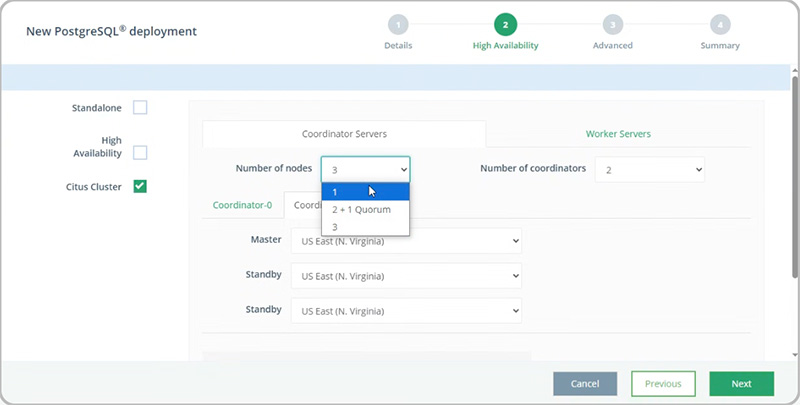Open the Master region dropdown
This screenshot has height=405, width=800.
[x=406, y=241]
